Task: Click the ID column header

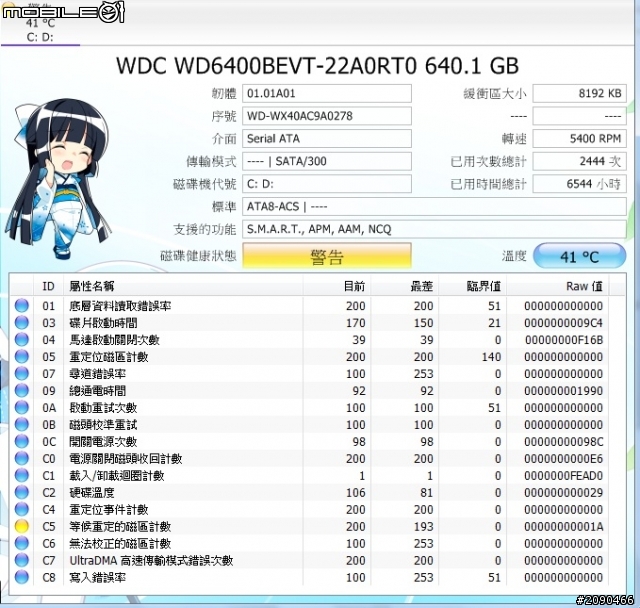Action: coord(48,286)
